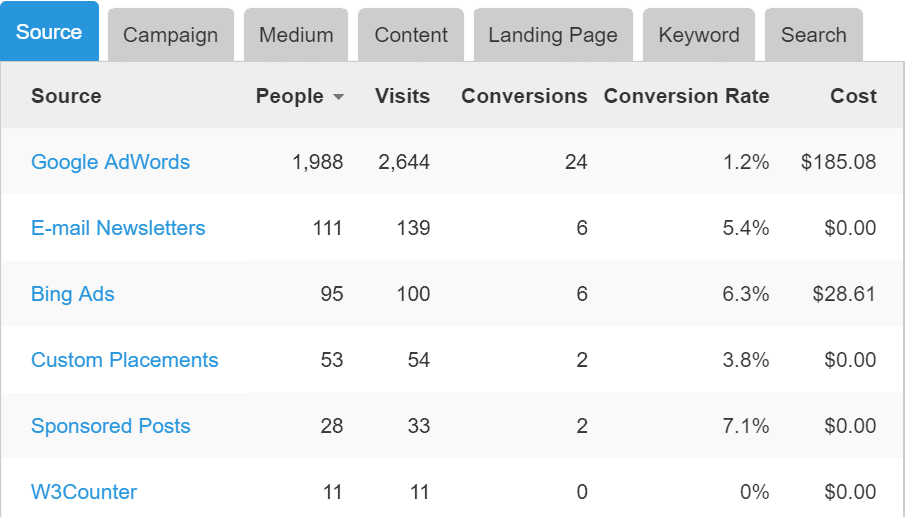View the Custom Placements source details
Image resolution: width=905 pixels, height=517 pixels.
(x=124, y=360)
